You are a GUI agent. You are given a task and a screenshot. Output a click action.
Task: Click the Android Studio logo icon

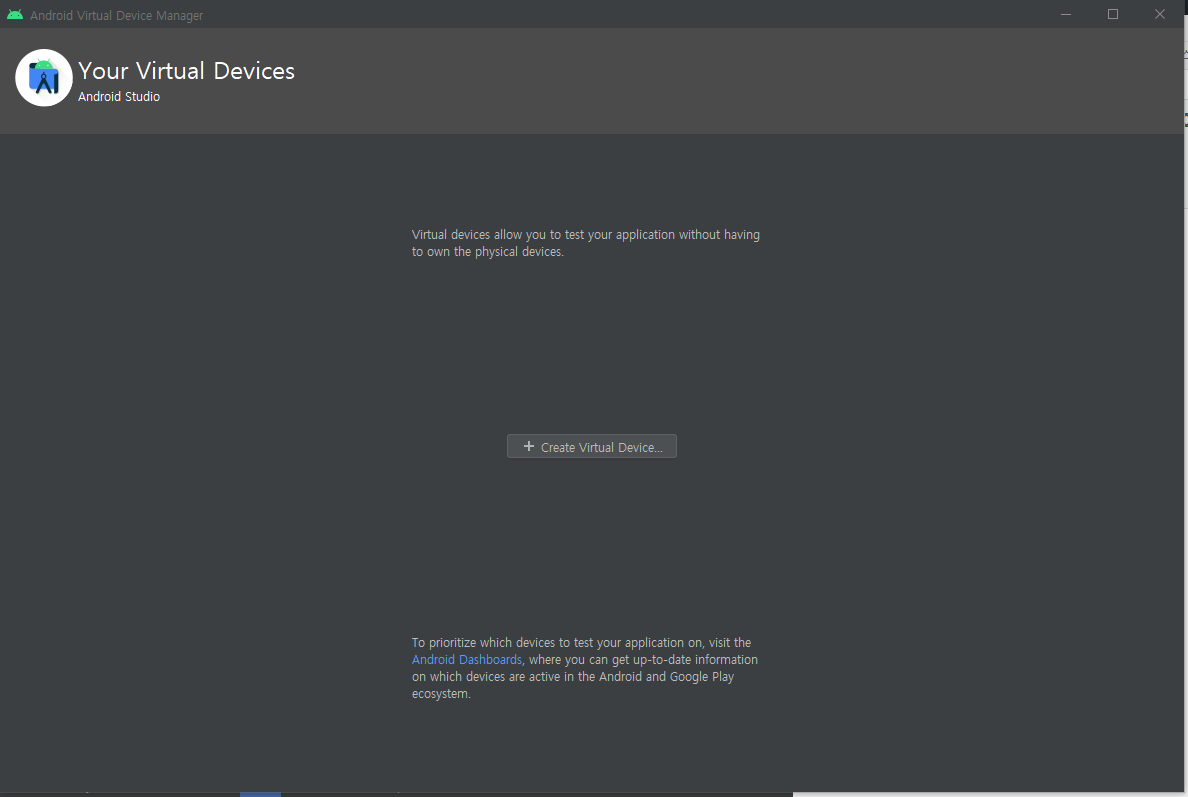pos(44,78)
